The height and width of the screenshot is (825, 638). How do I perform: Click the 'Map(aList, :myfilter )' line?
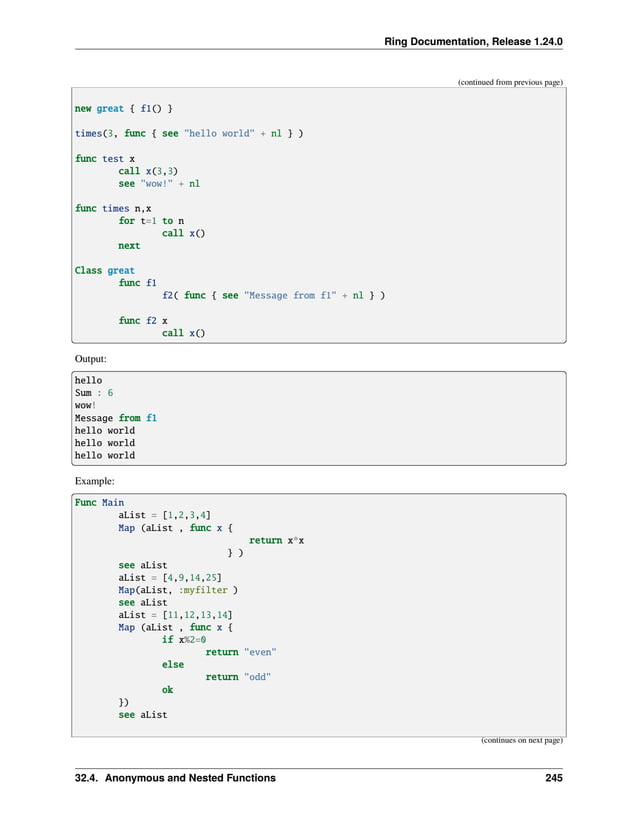(178, 590)
